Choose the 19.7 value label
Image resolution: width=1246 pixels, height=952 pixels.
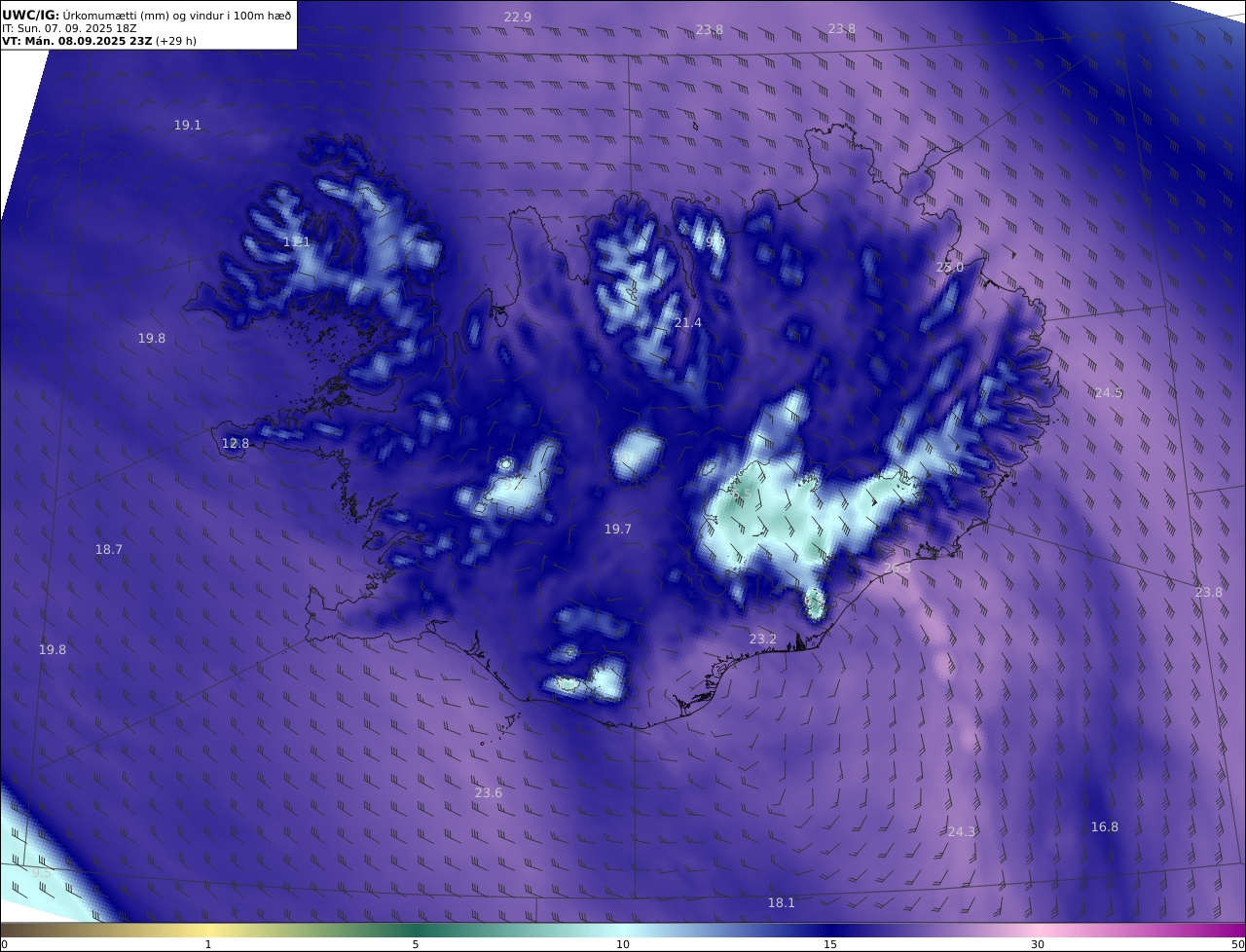[618, 530]
